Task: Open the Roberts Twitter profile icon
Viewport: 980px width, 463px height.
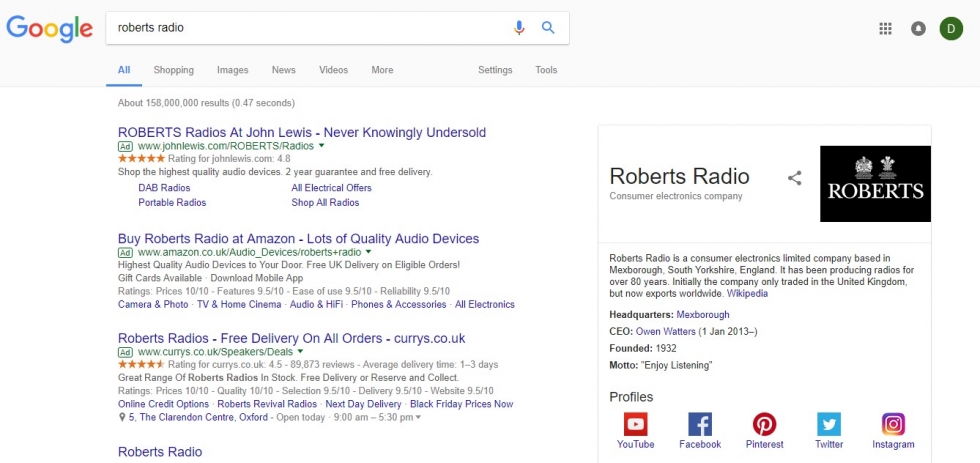Action: 829,424
